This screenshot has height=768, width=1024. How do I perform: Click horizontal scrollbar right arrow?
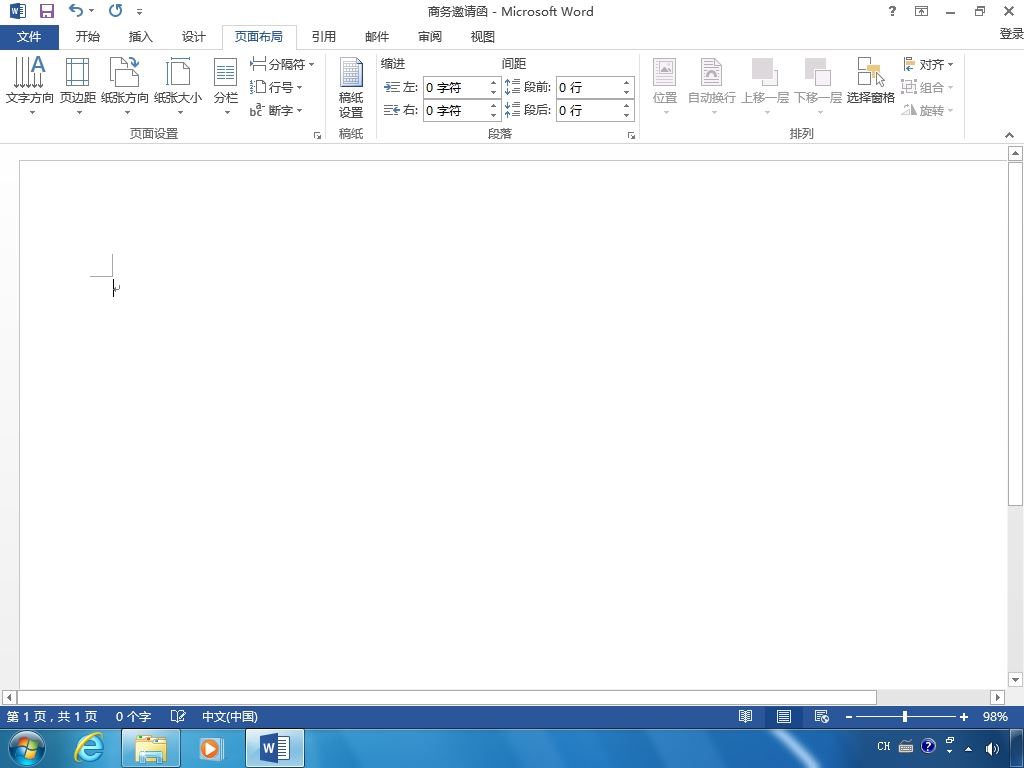997,697
